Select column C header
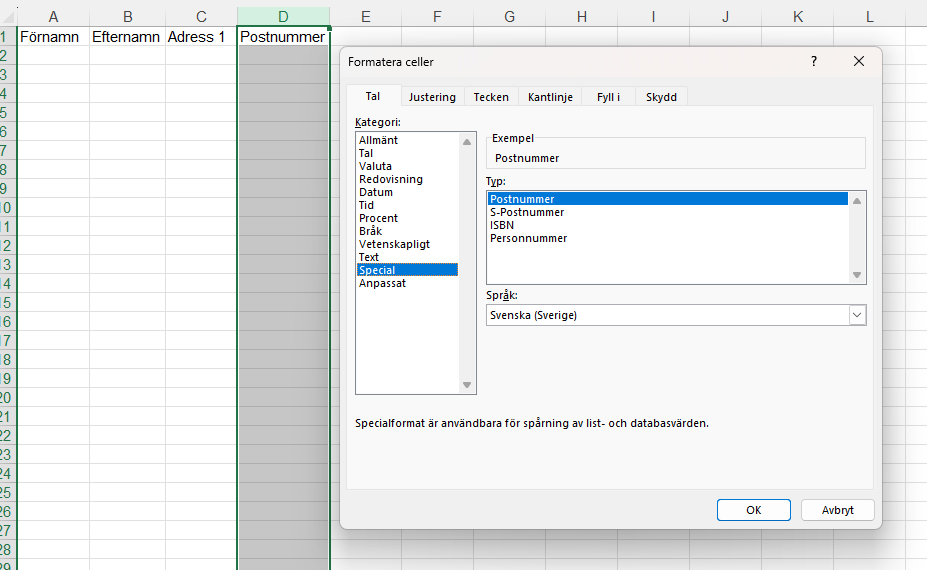 pos(201,17)
